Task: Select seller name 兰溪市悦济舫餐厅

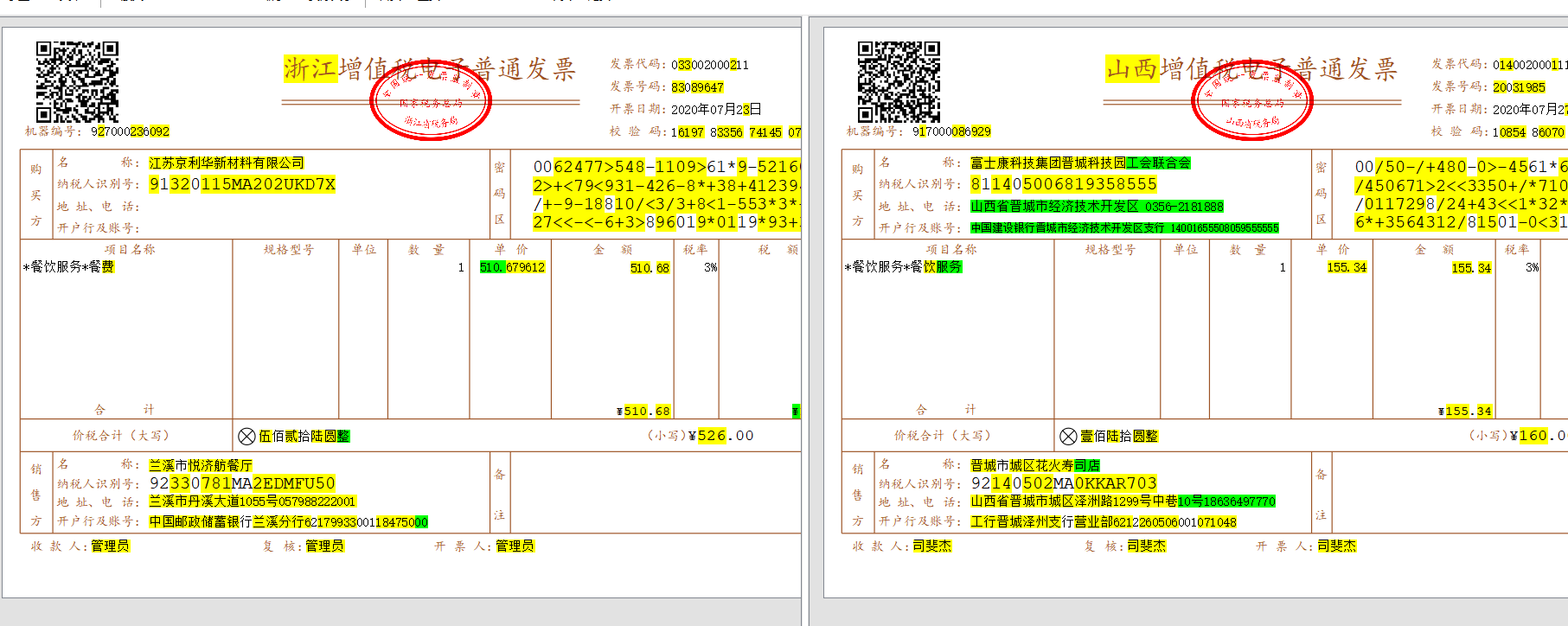Action: tap(201, 465)
